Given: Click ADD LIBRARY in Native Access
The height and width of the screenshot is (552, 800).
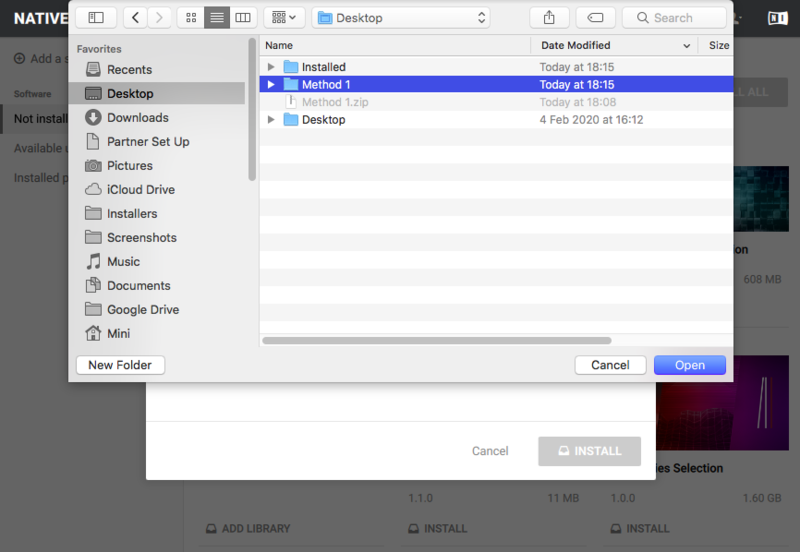Looking at the screenshot, I should point(248,529).
